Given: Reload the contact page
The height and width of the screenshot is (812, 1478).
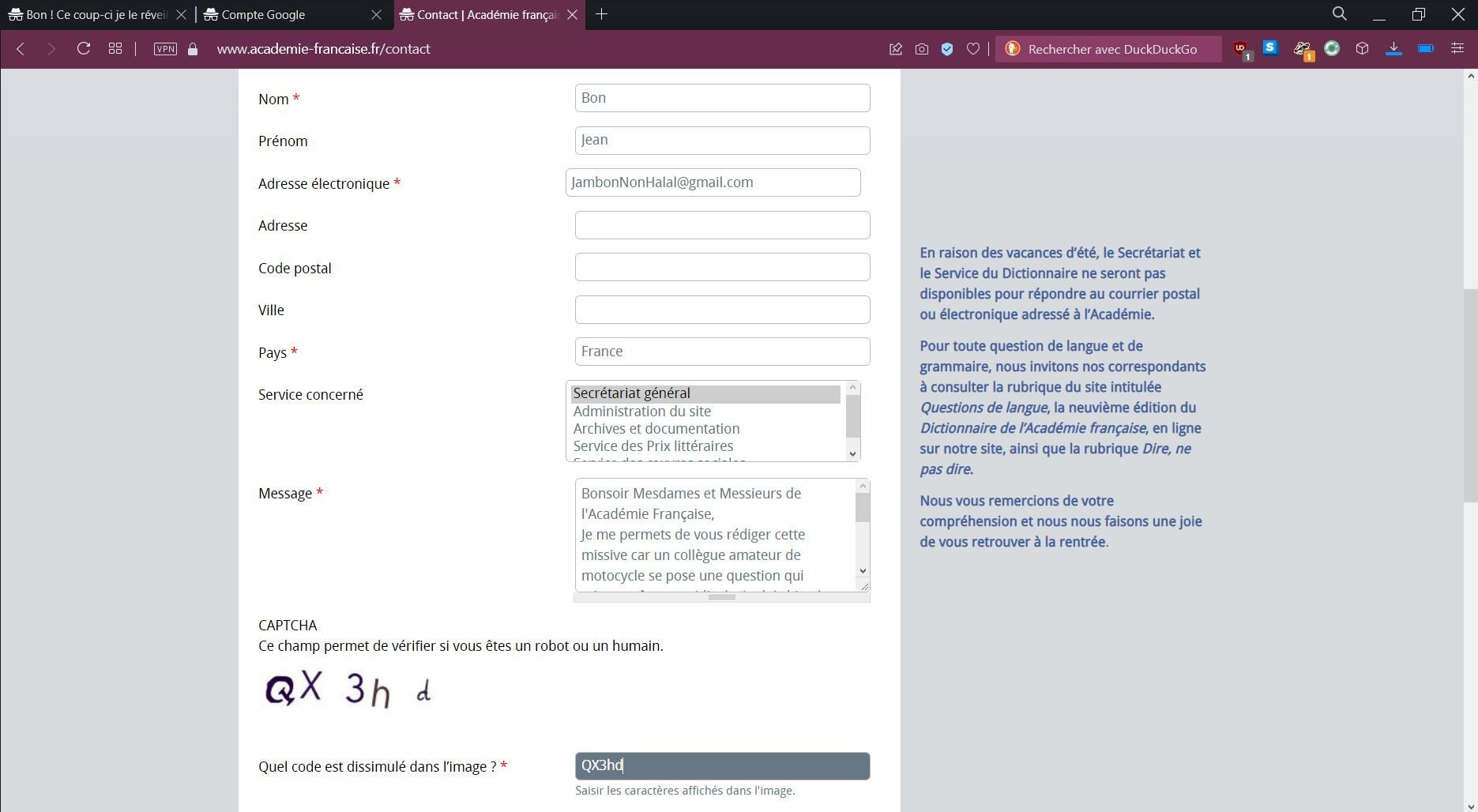Looking at the screenshot, I should click(83, 49).
